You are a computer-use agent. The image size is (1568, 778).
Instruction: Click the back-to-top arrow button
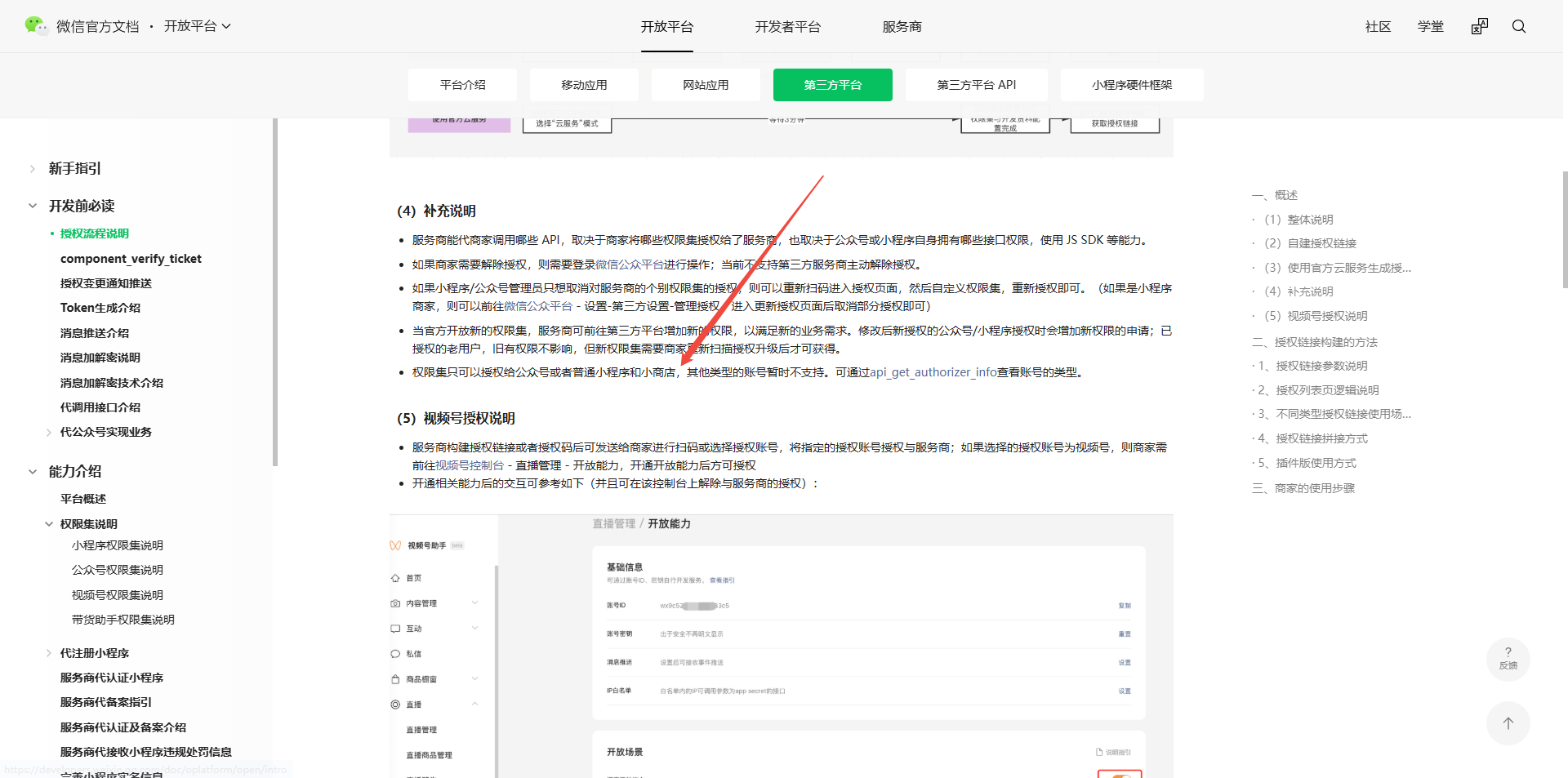tap(1508, 723)
